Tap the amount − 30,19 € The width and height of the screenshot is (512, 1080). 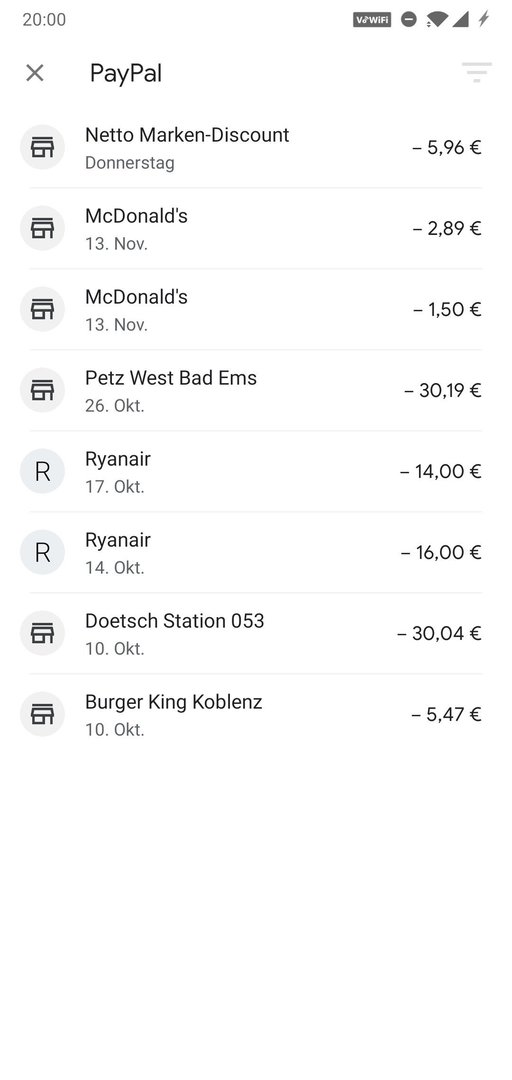pyautogui.click(x=442, y=391)
